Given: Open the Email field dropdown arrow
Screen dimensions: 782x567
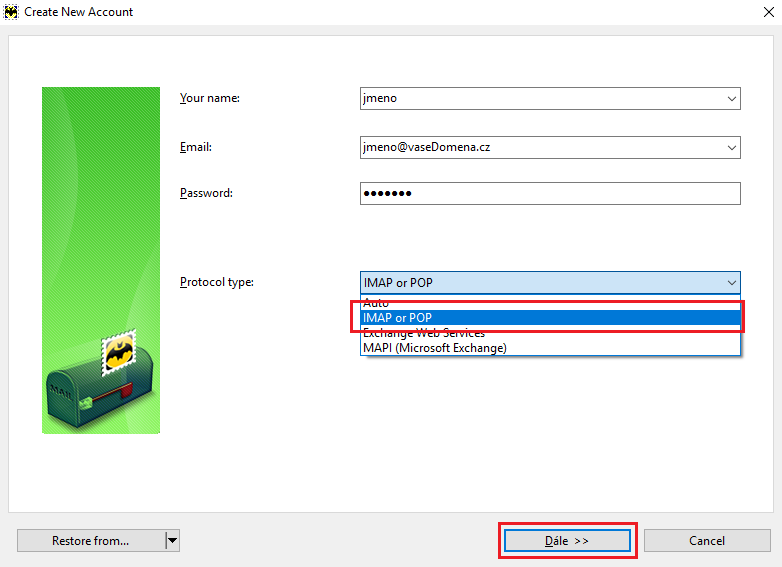Looking at the screenshot, I should point(731,147).
